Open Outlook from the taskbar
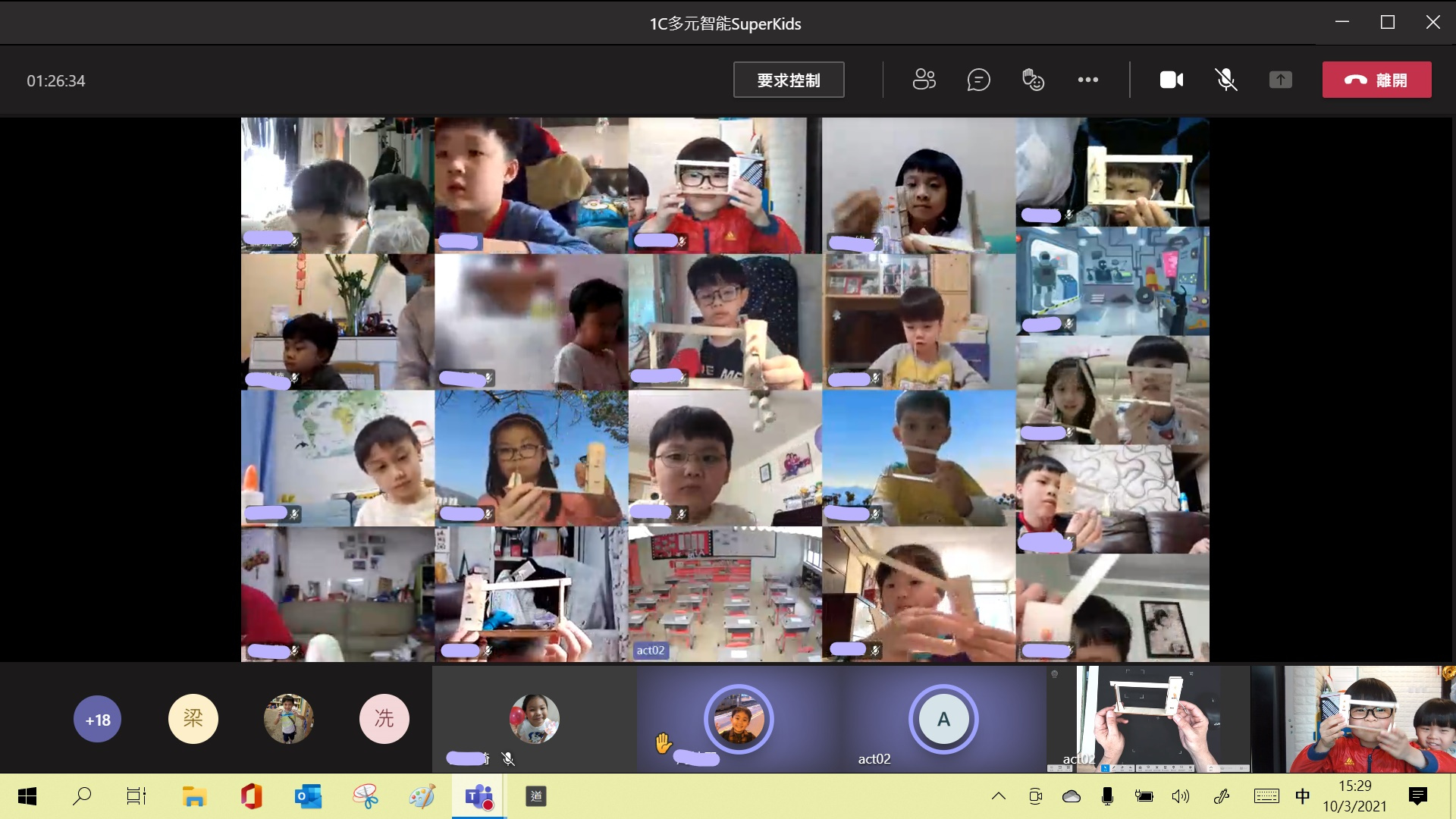 [x=308, y=796]
